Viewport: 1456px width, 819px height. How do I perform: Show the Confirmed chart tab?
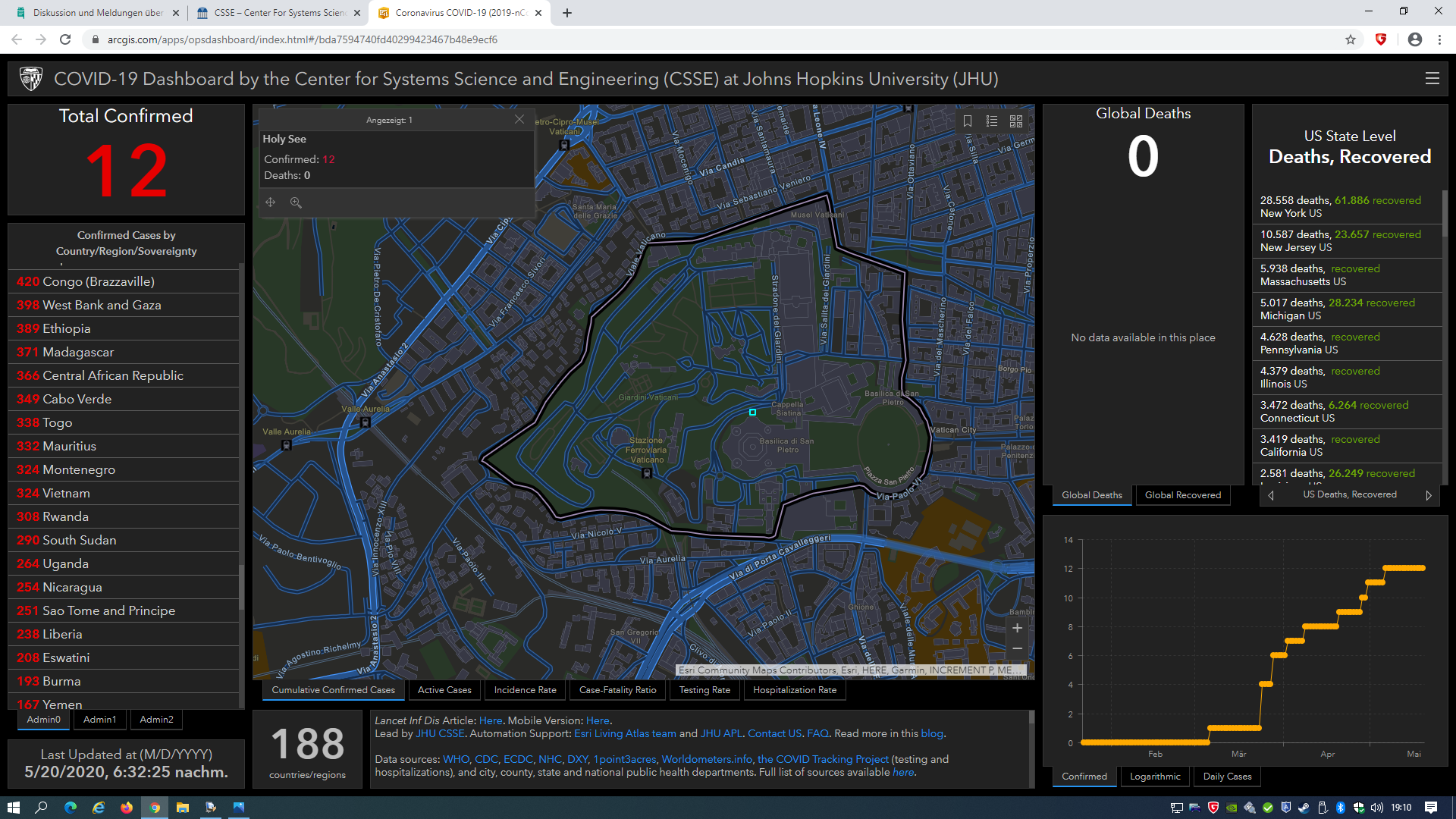coord(1084,777)
